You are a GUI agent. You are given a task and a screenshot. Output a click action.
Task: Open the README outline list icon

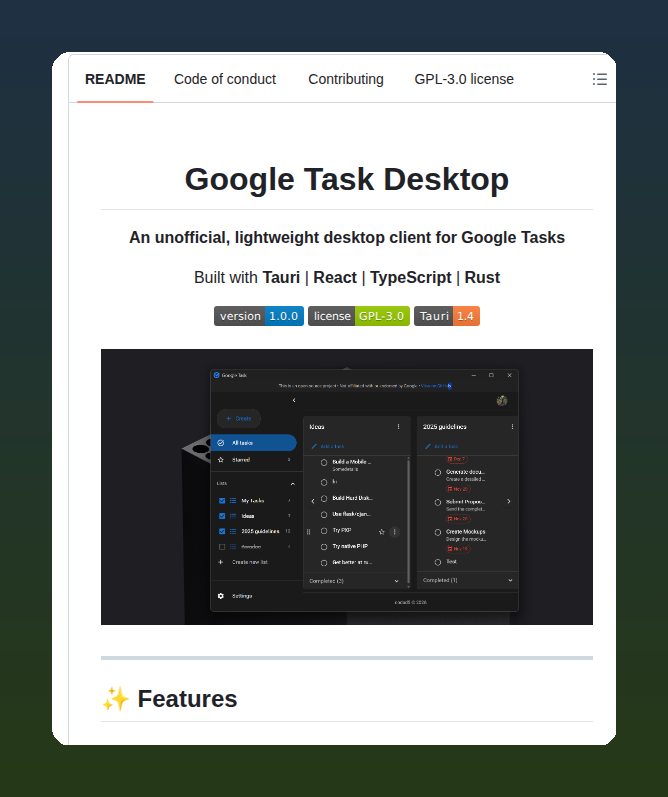pyautogui.click(x=599, y=79)
